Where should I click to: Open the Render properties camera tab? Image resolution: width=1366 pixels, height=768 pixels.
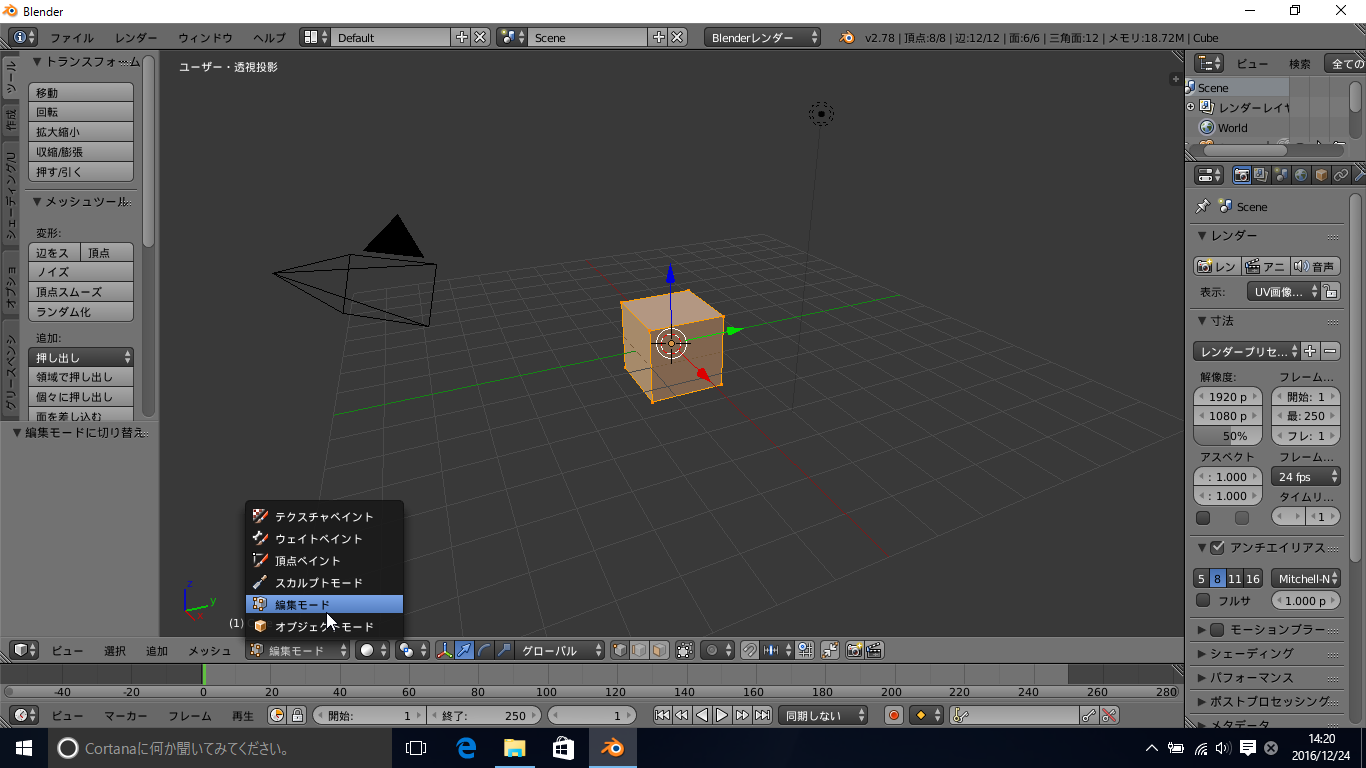click(1241, 175)
